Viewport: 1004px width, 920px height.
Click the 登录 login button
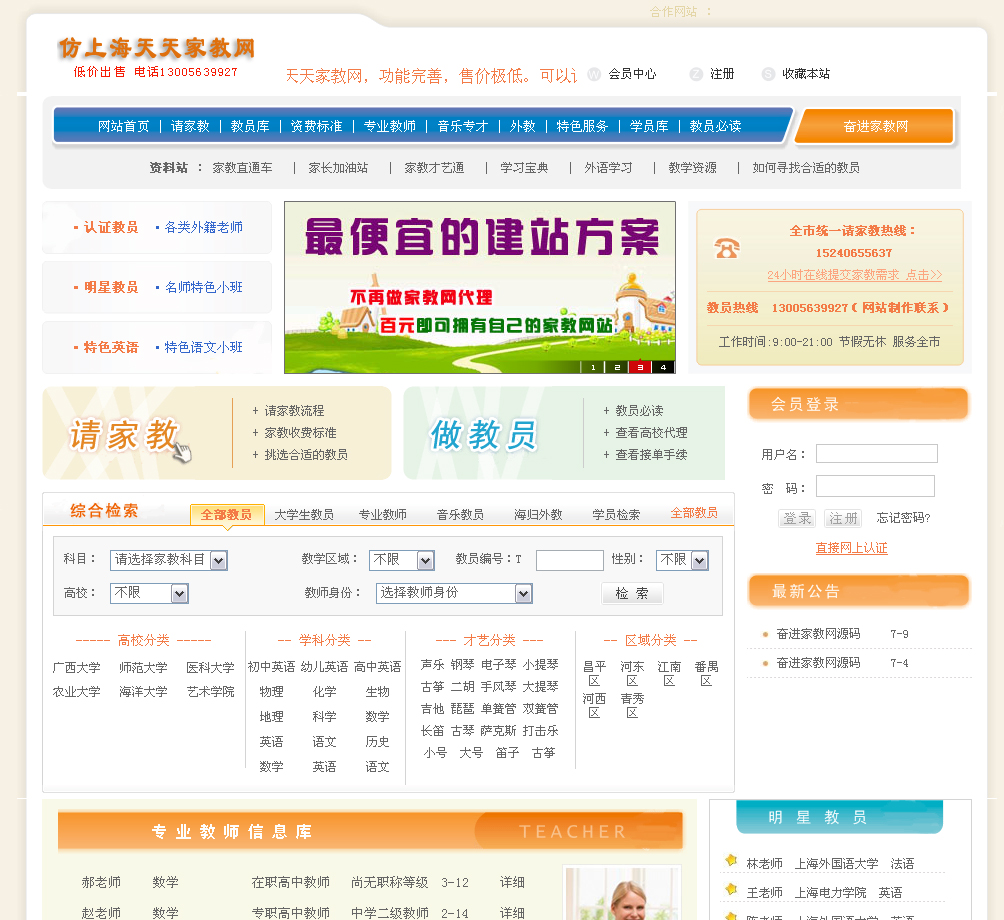click(797, 518)
